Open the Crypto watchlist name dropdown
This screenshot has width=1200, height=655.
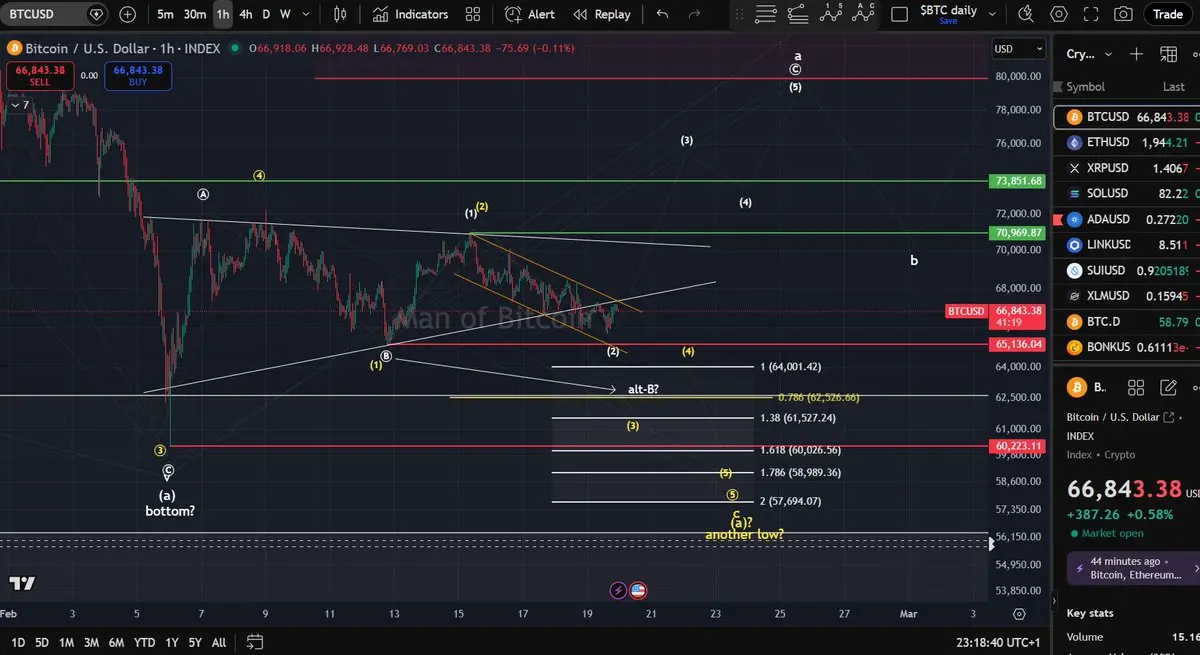pos(1088,54)
